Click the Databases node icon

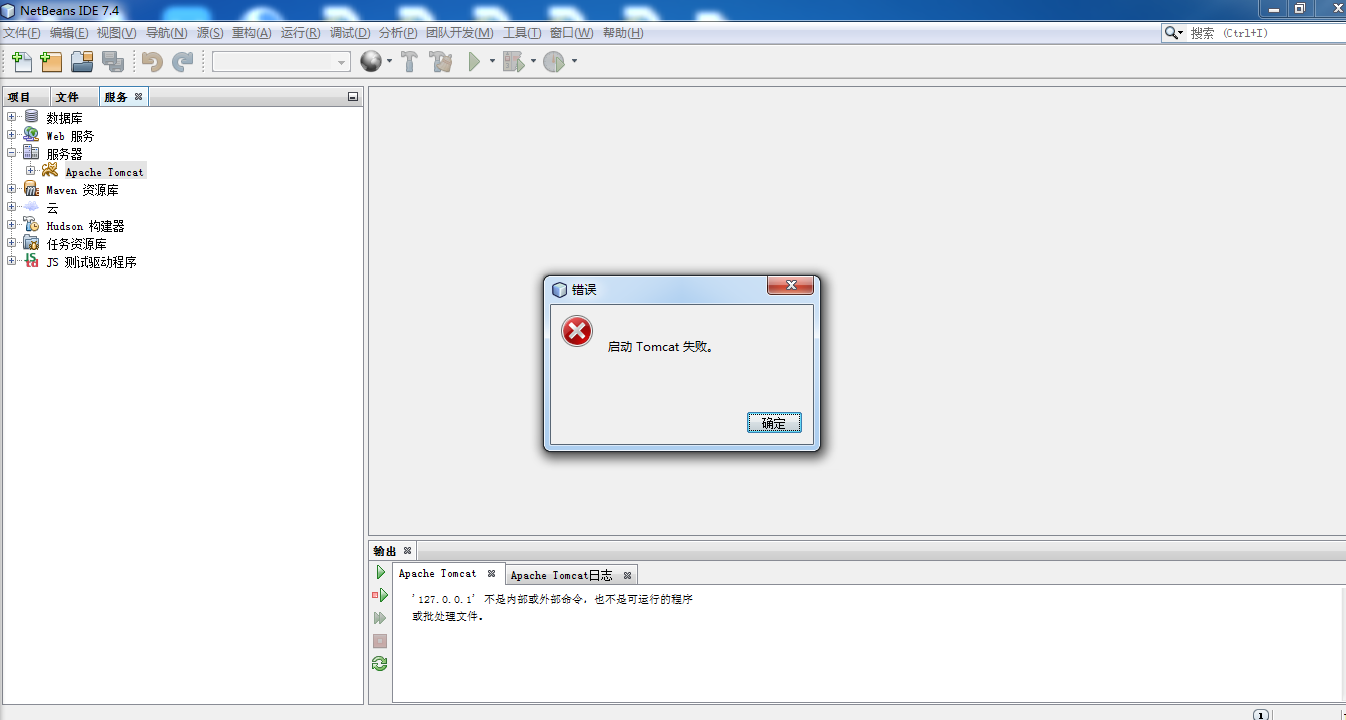click(x=31, y=117)
